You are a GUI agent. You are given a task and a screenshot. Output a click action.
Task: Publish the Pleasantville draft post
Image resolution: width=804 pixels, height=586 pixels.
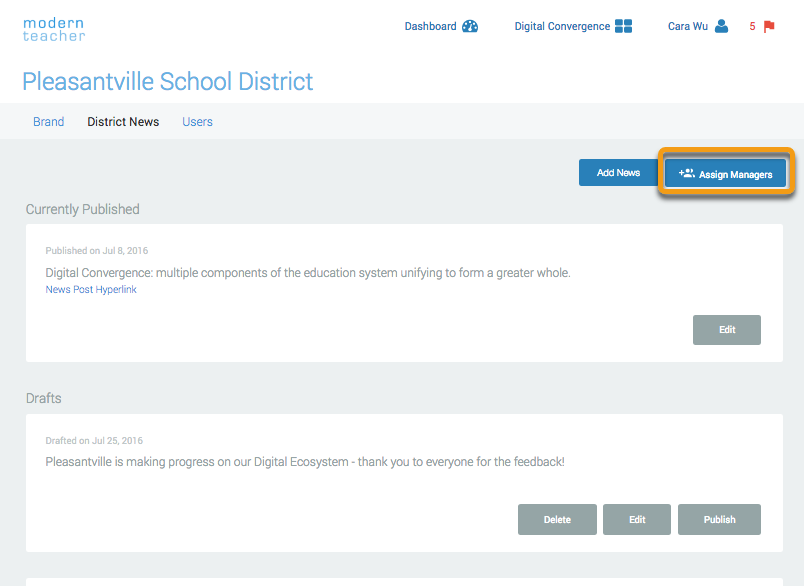pos(719,519)
